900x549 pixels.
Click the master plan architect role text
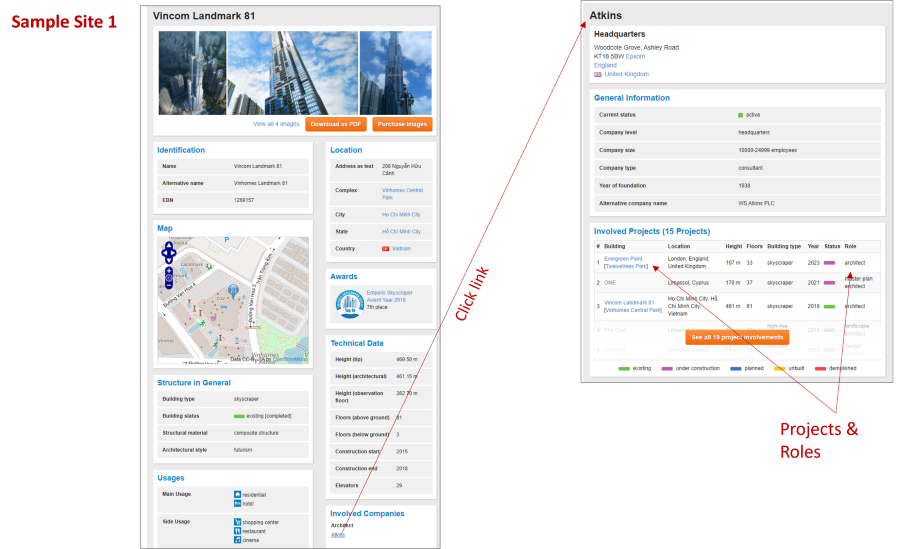858,283
